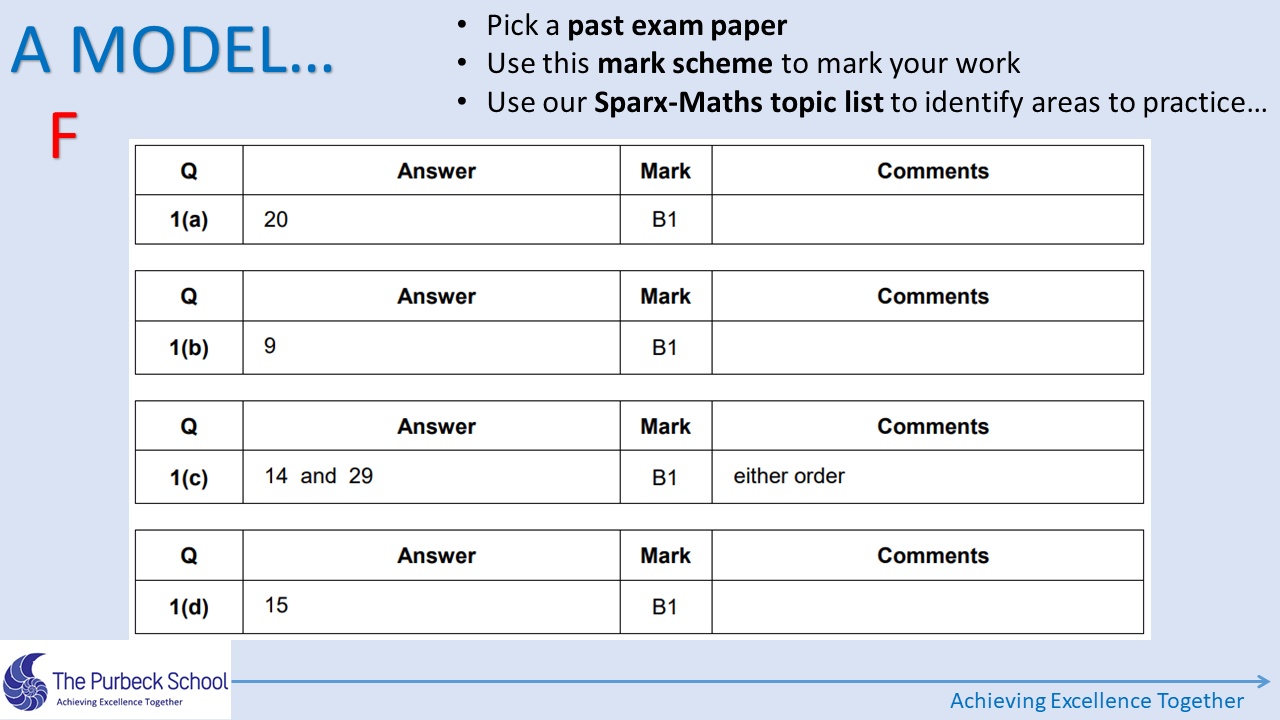Click the 'Sparx-Maths topic list' bullet

point(862,102)
